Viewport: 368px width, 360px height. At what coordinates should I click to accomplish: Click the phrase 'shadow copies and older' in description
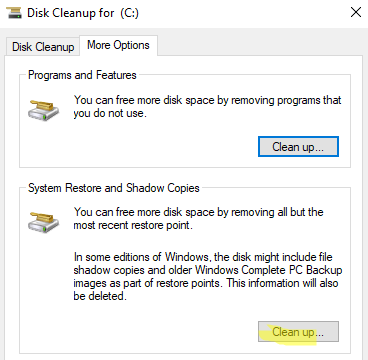point(133,270)
